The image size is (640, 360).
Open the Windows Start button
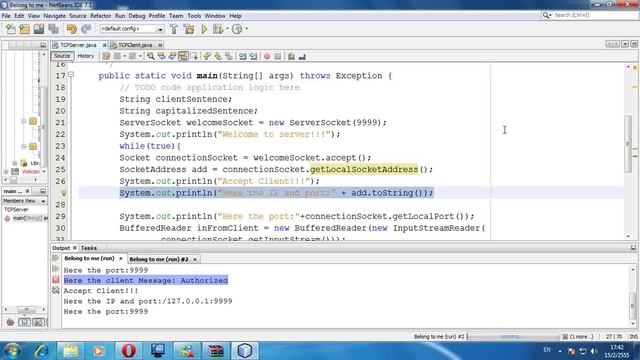pos(13,351)
